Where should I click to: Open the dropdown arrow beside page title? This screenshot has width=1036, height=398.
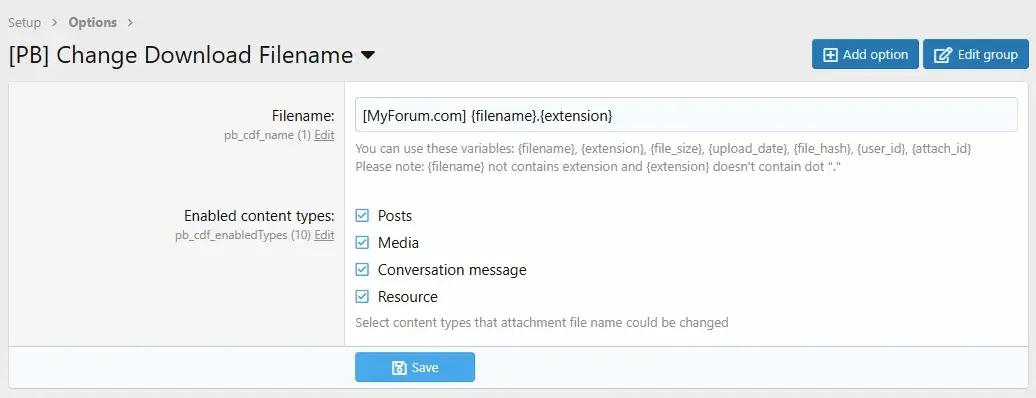click(368, 55)
